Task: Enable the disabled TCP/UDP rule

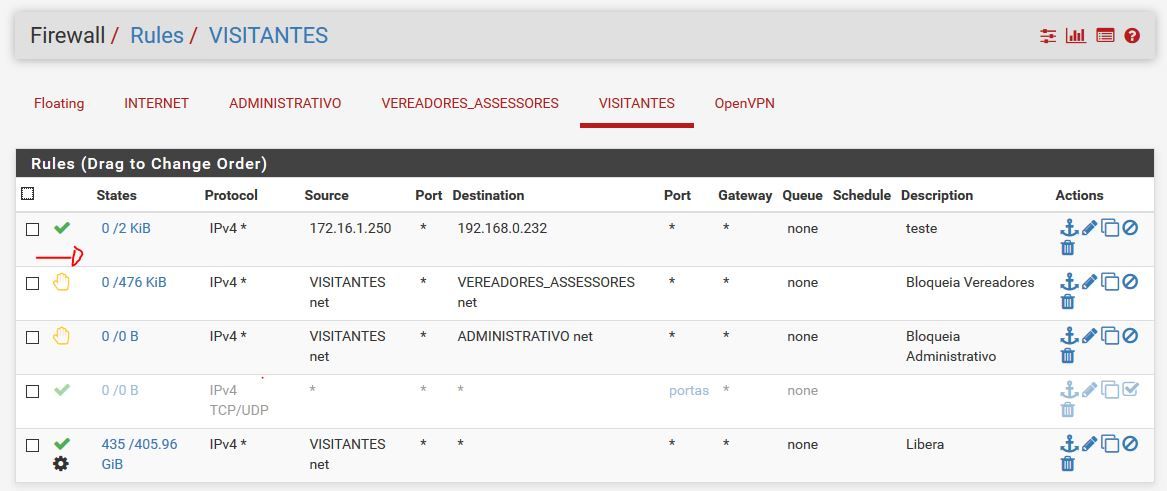Action: click(x=1130, y=390)
